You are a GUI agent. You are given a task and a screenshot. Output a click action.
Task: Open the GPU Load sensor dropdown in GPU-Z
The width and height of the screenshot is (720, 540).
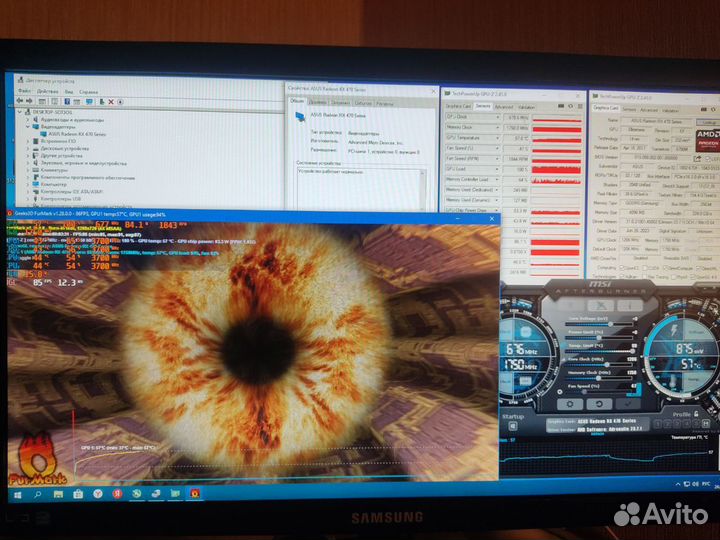(x=497, y=169)
